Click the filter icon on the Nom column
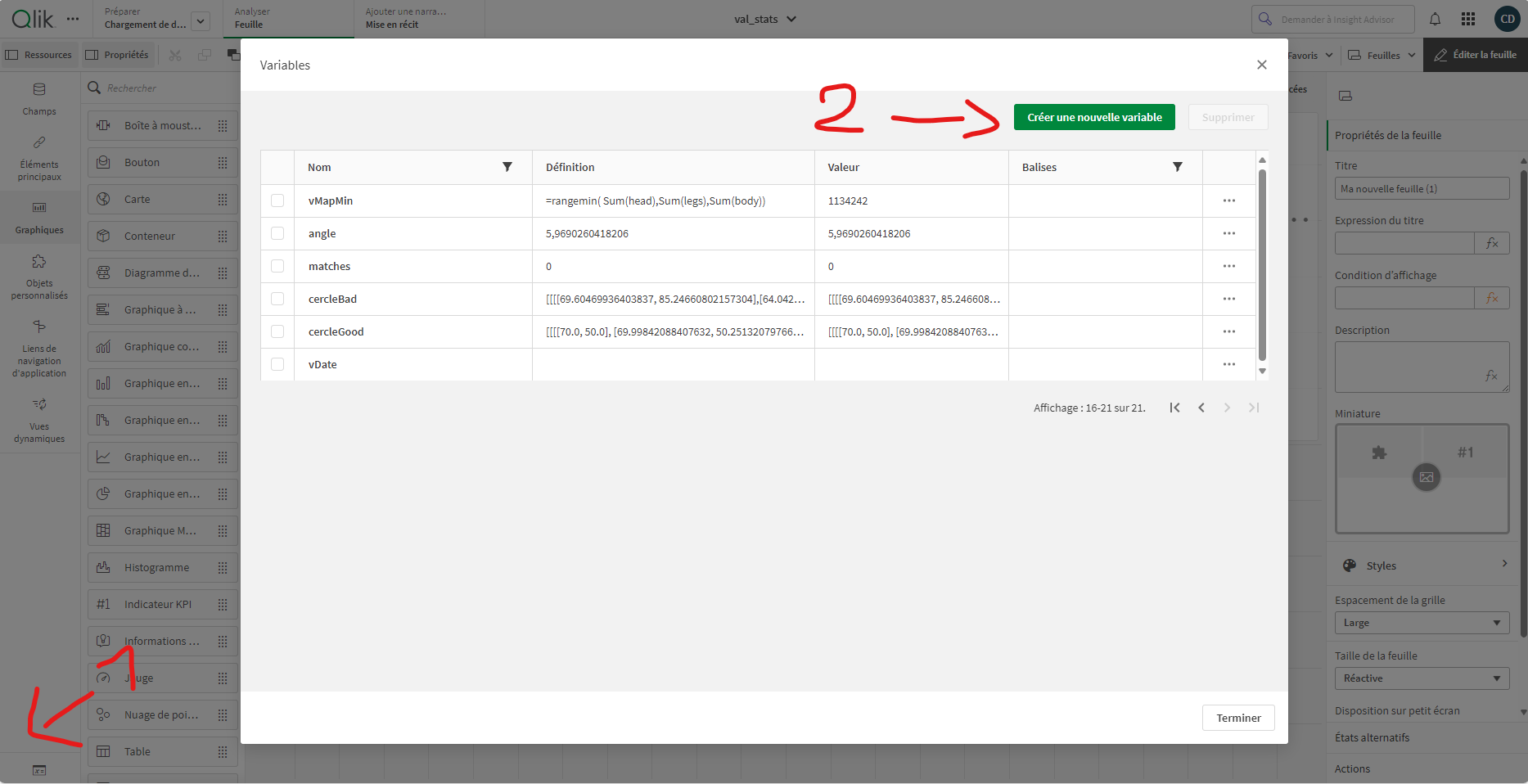This screenshot has height=784, width=1528. click(x=507, y=167)
